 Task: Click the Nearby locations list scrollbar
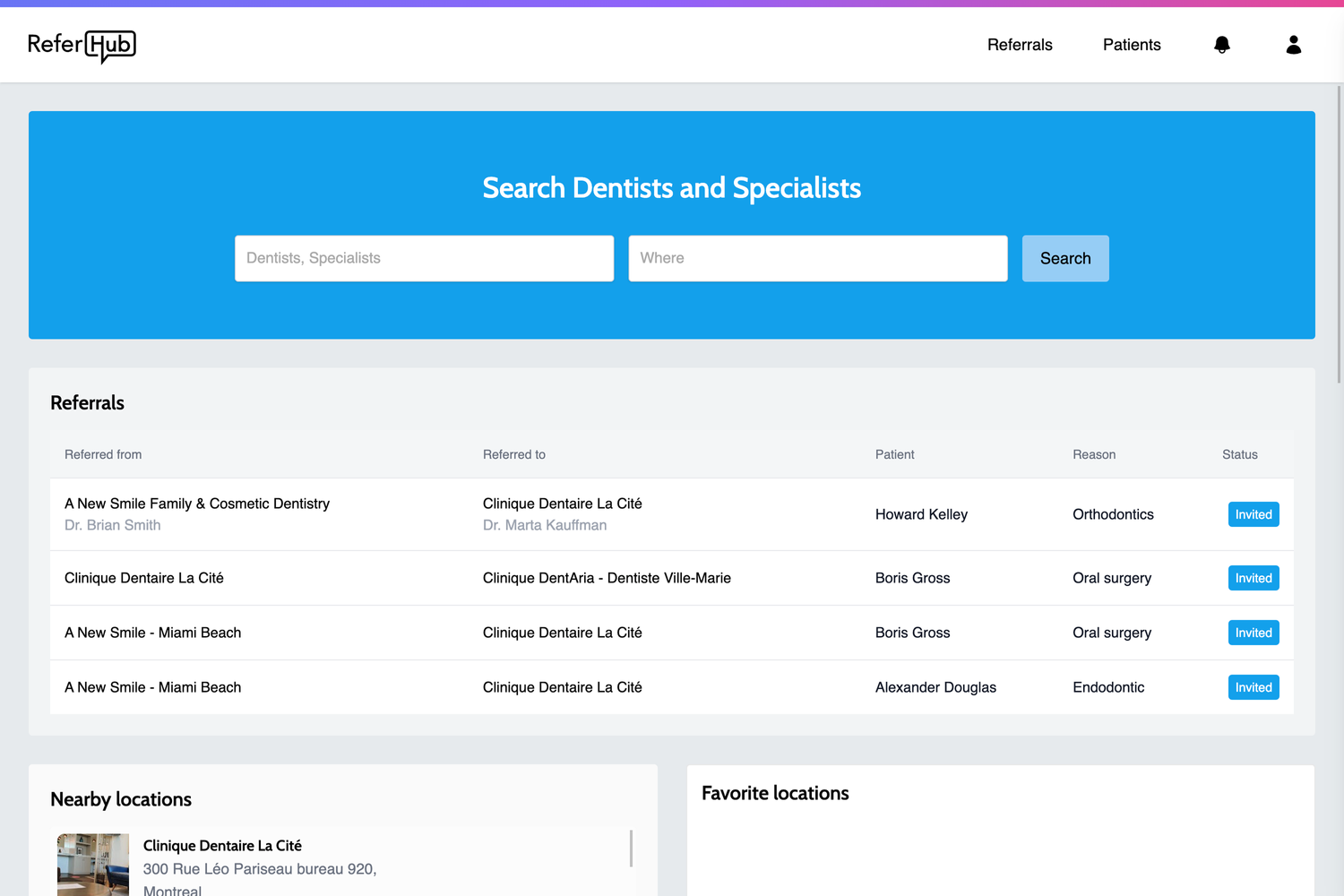pyautogui.click(x=632, y=849)
